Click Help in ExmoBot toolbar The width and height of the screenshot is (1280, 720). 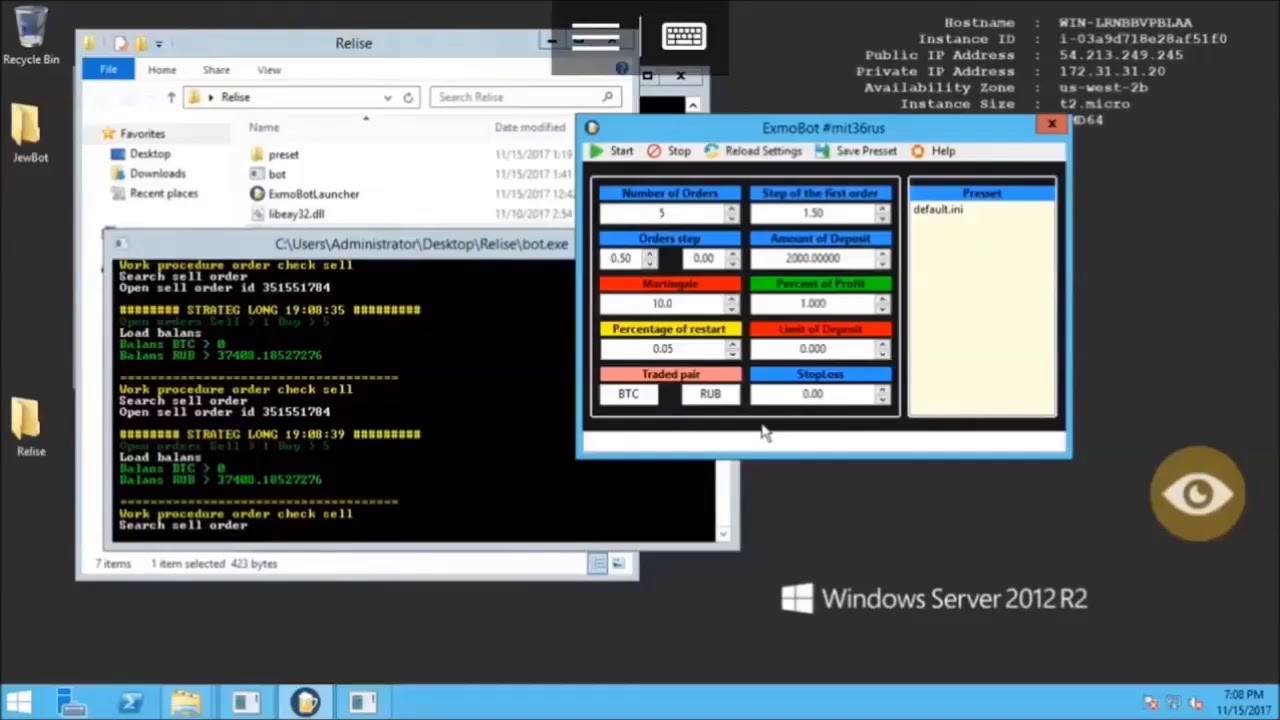point(943,151)
